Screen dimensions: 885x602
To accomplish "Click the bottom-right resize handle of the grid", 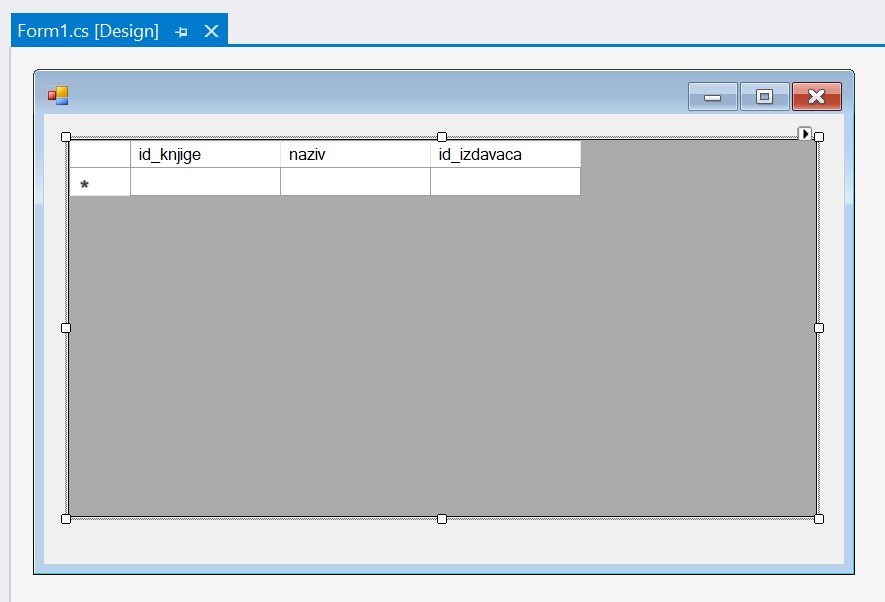I will 819,518.
